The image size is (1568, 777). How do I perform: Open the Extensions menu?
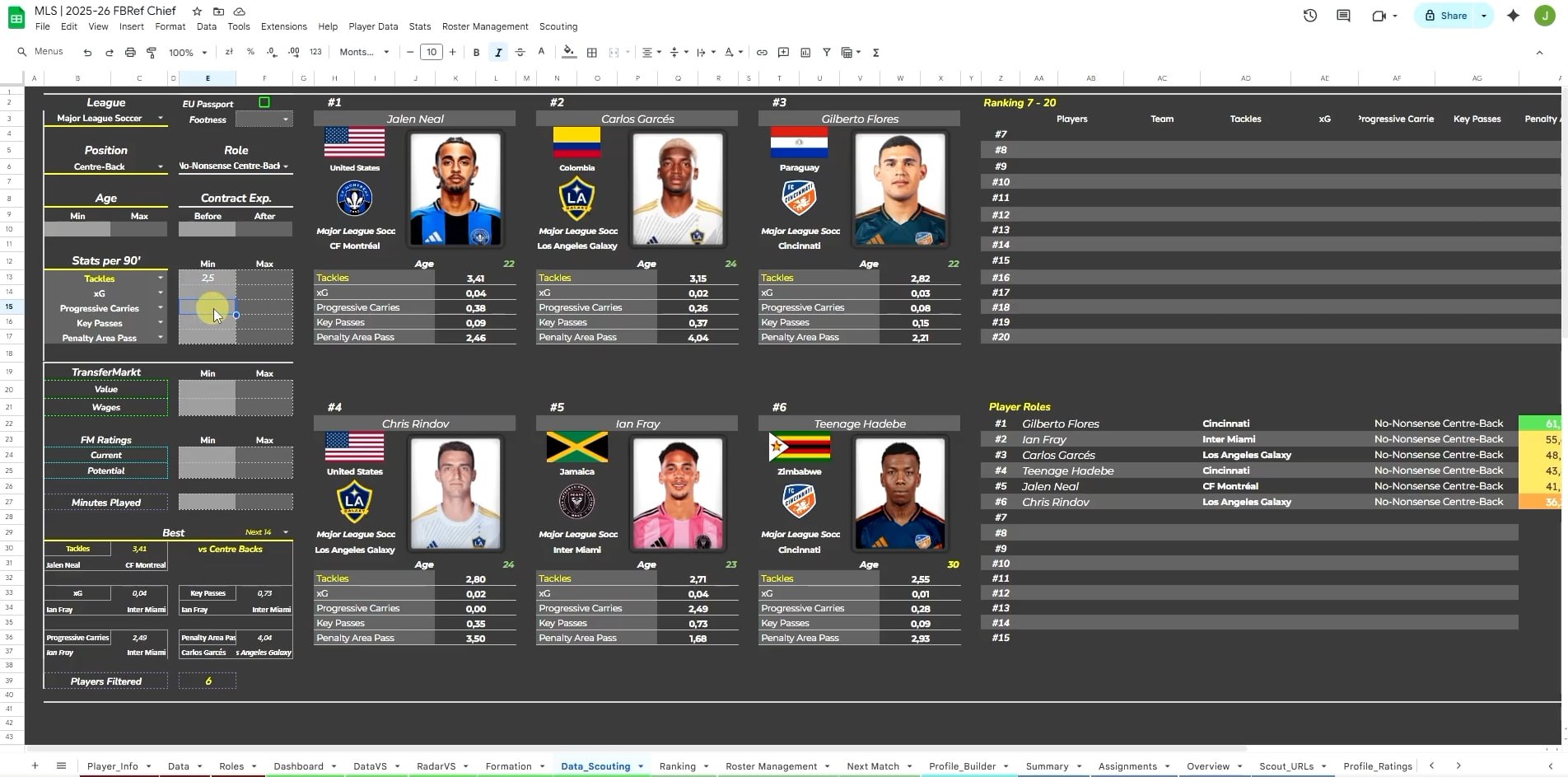click(x=284, y=26)
